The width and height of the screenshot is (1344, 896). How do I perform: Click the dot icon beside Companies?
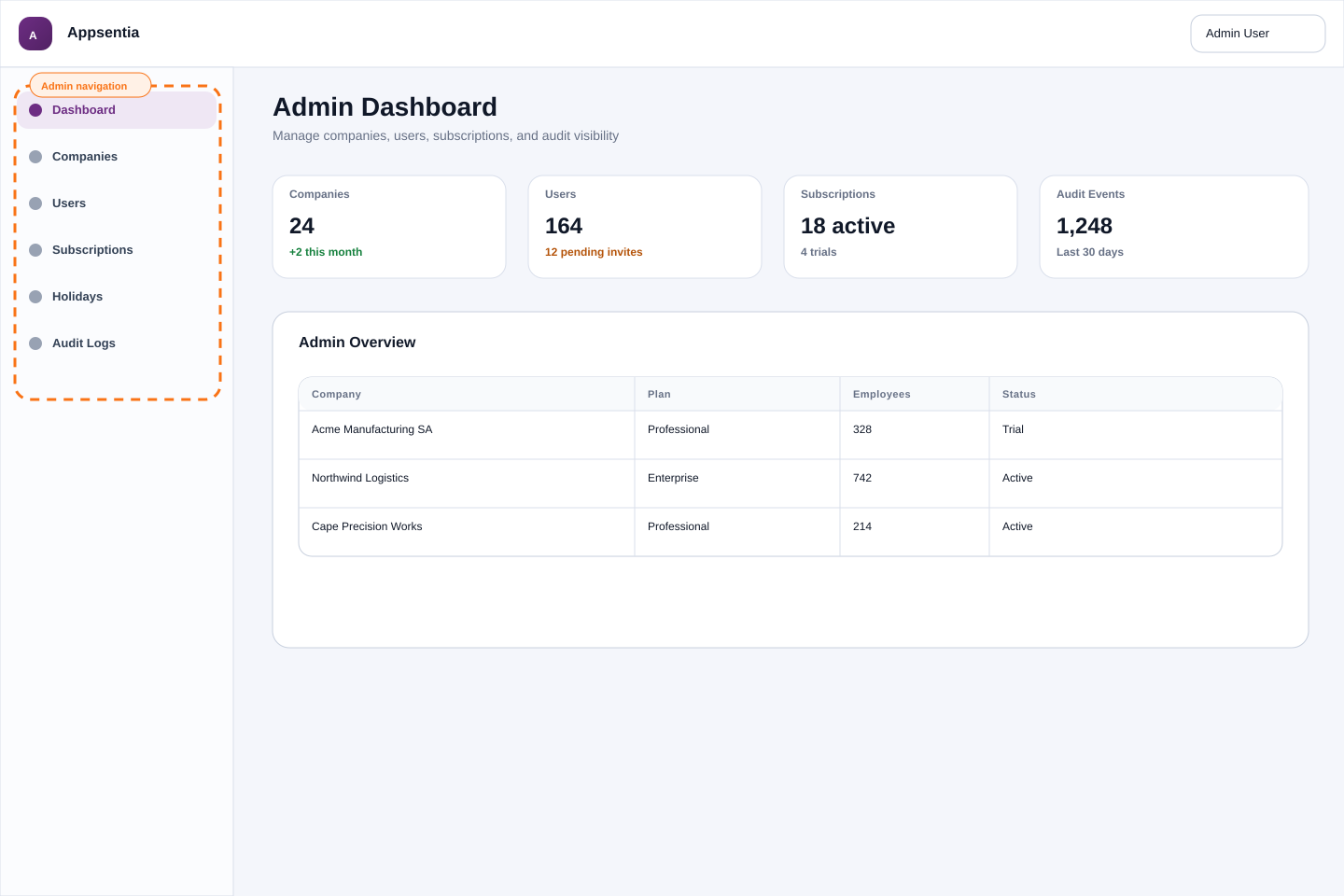[x=35, y=157]
